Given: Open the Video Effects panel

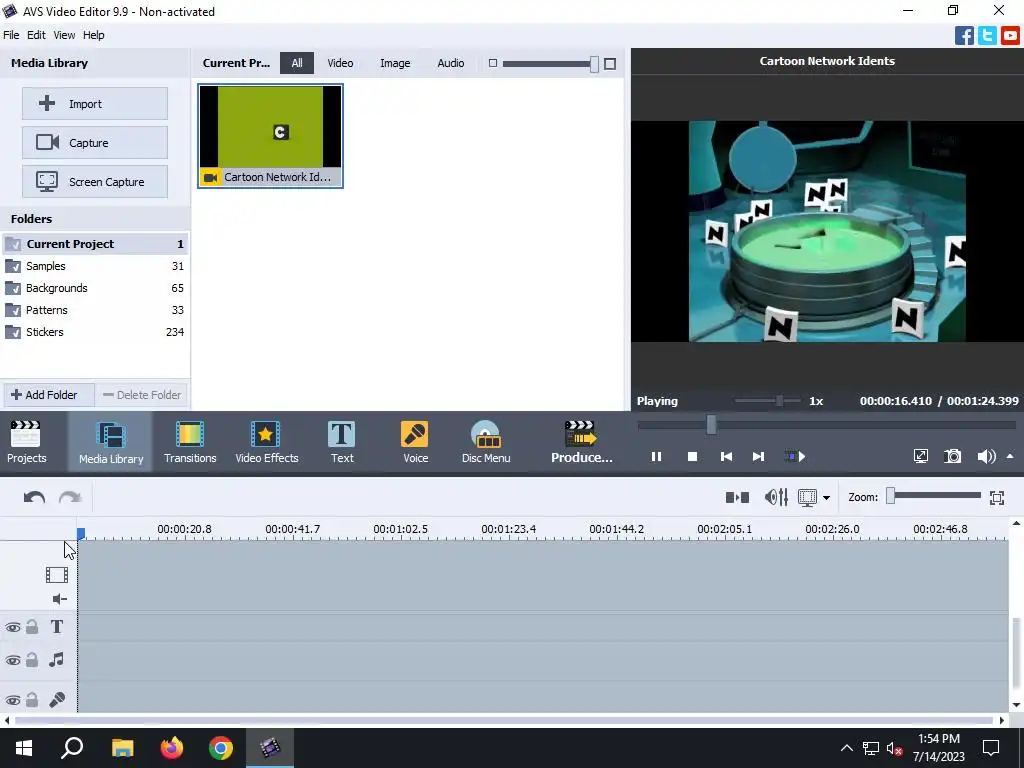Looking at the screenshot, I should pos(266,441).
